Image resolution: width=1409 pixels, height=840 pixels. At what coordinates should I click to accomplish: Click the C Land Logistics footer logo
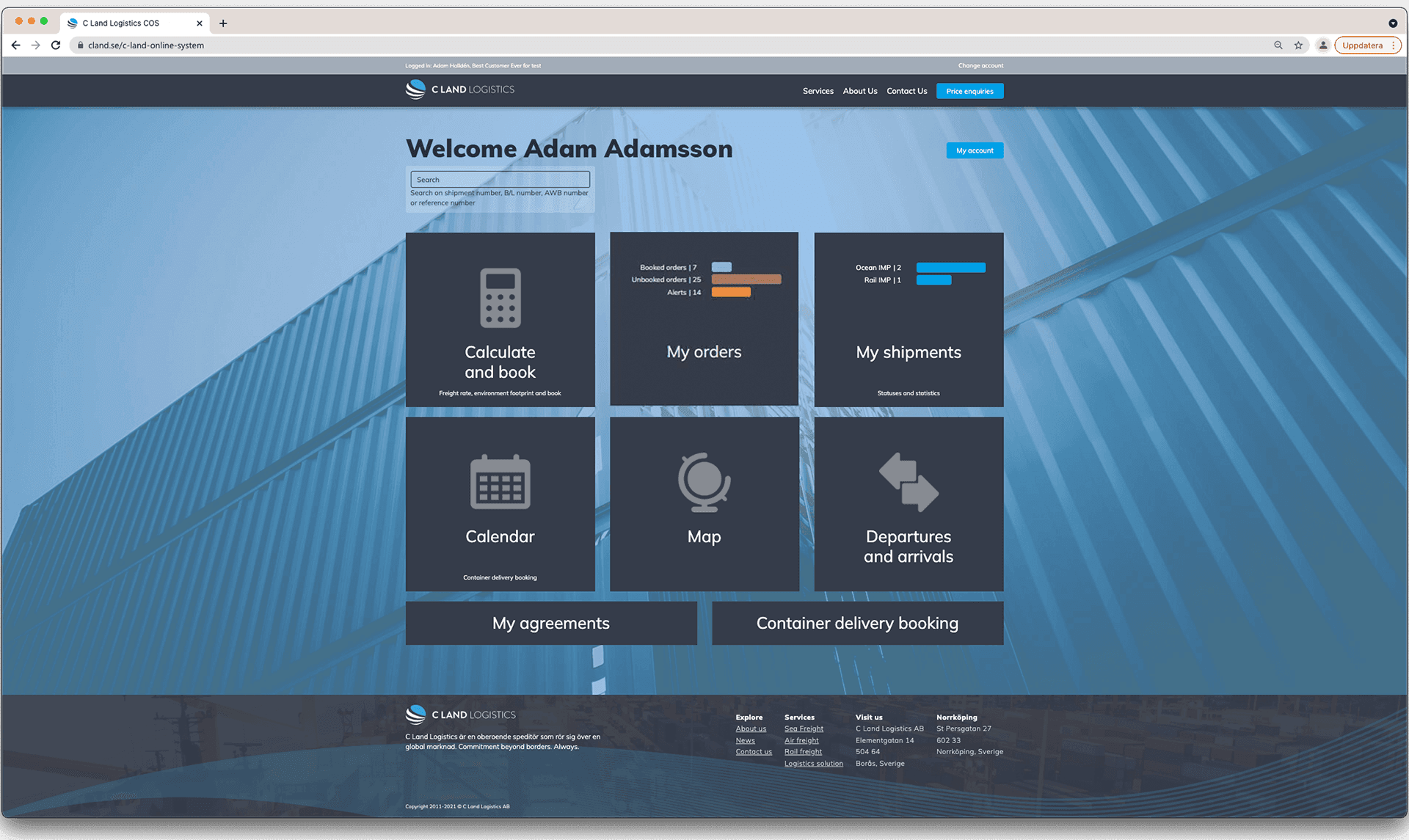pyautogui.click(x=461, y=715)
